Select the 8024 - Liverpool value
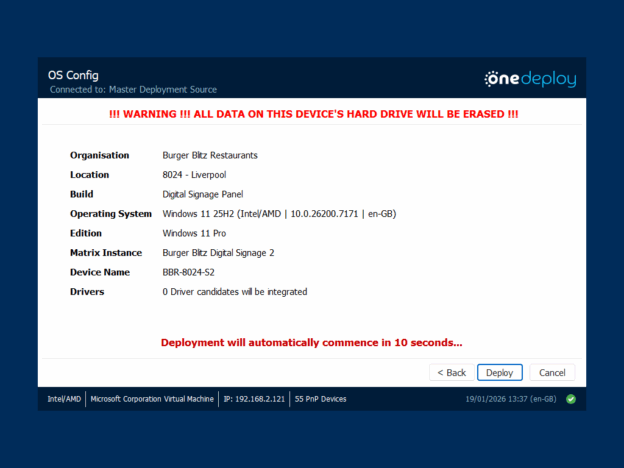Viewport: 624px width, 468px height. 194,175
